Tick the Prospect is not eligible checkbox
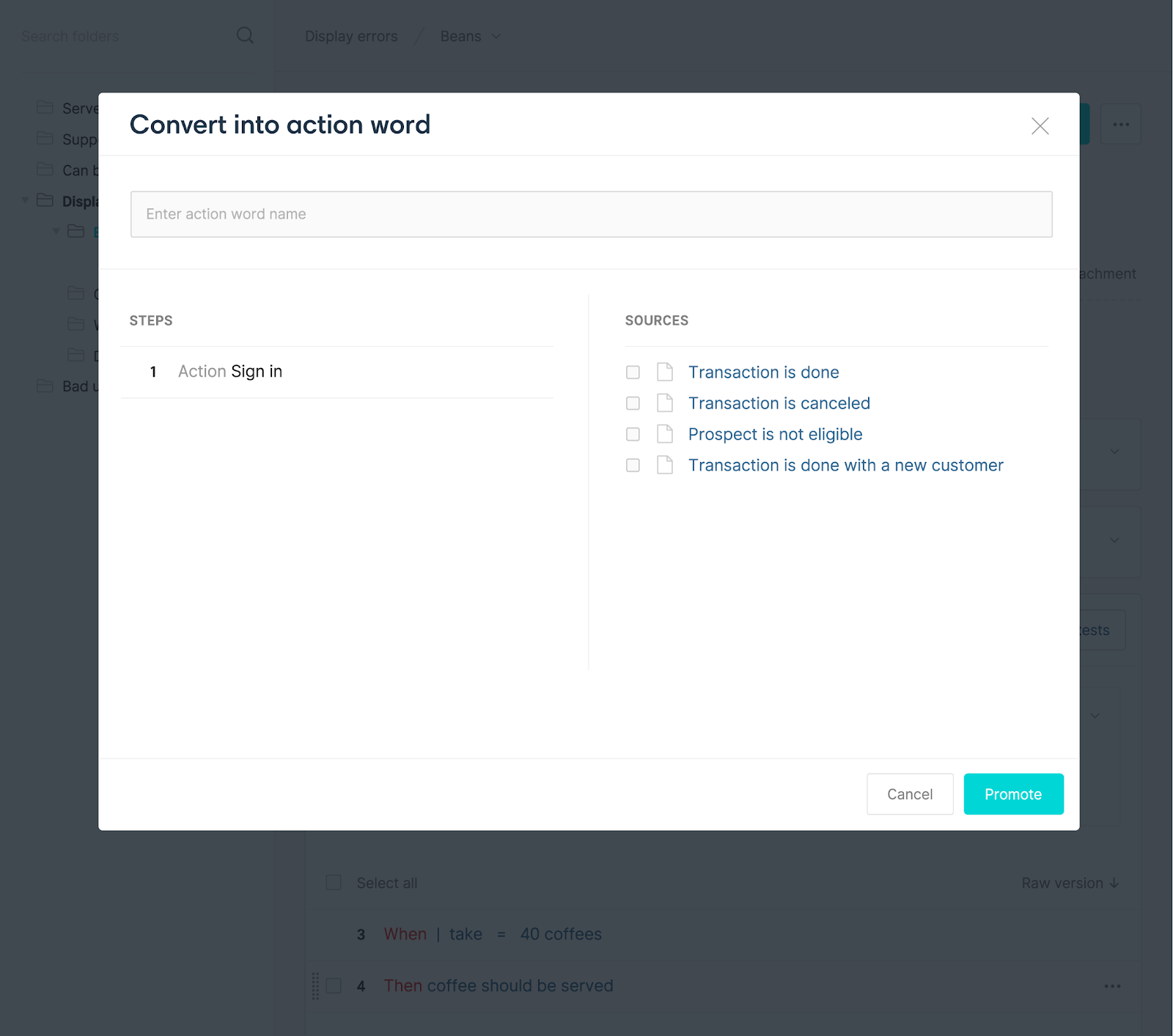This screenshot has height=1036, width=1173. (x=633, y=434)
